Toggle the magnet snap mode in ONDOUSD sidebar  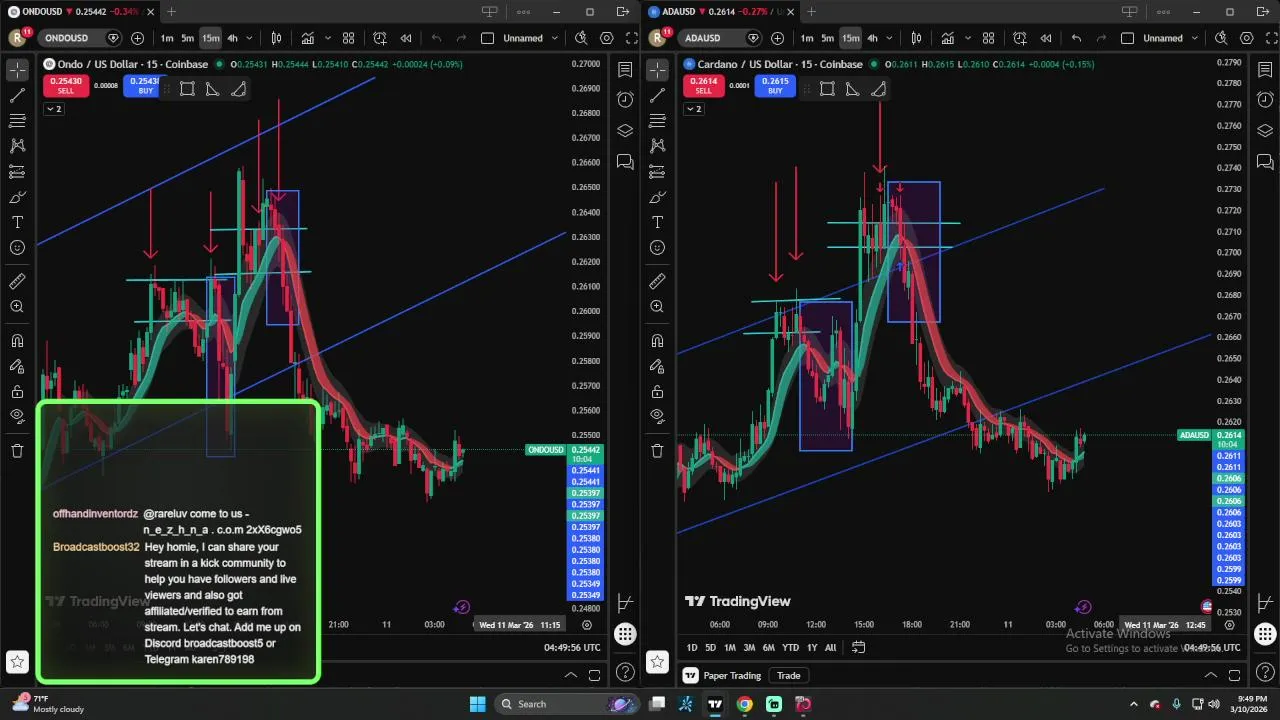(17, 341)
